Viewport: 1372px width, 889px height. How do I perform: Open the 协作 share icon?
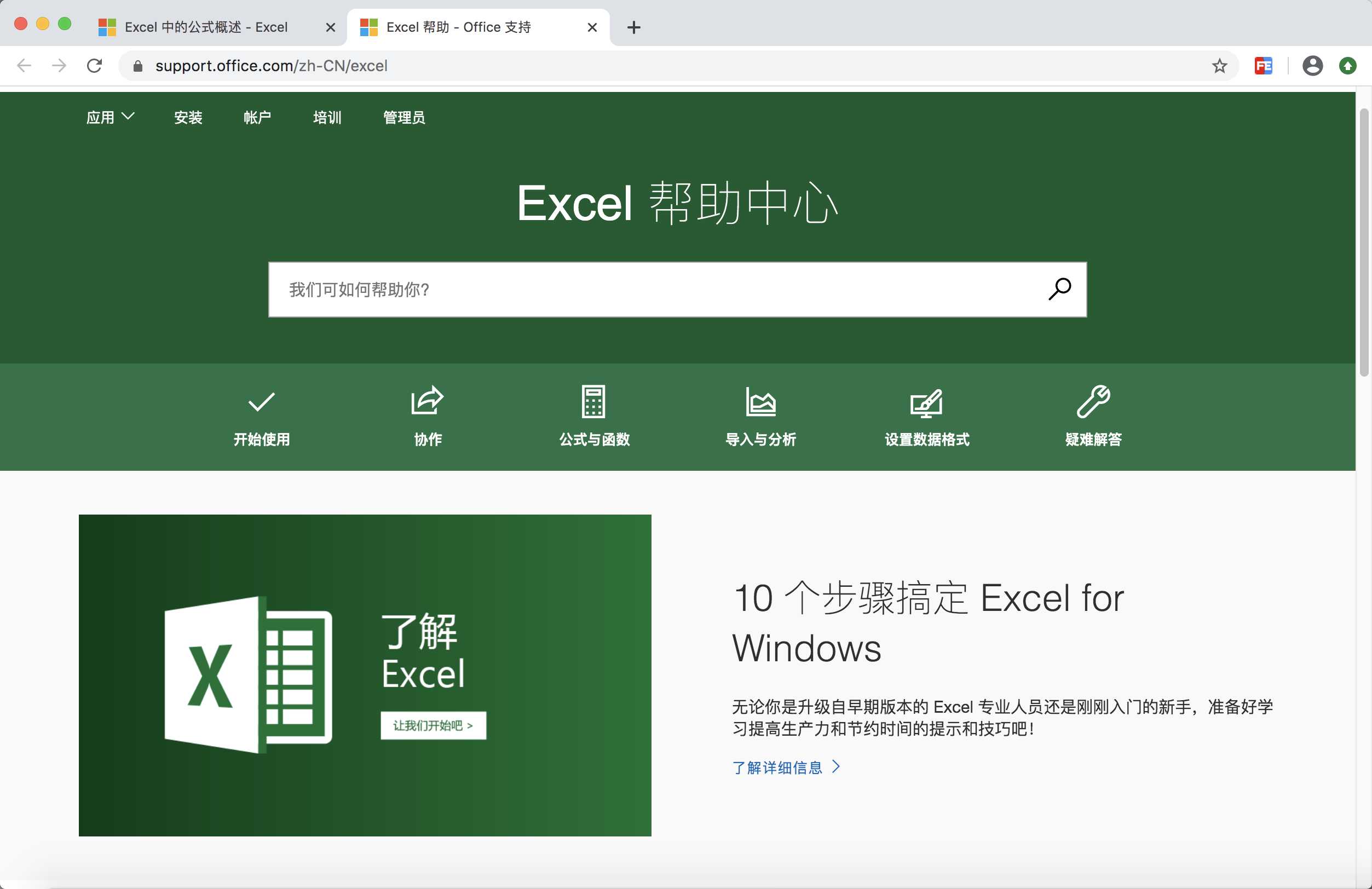[427, 400]
